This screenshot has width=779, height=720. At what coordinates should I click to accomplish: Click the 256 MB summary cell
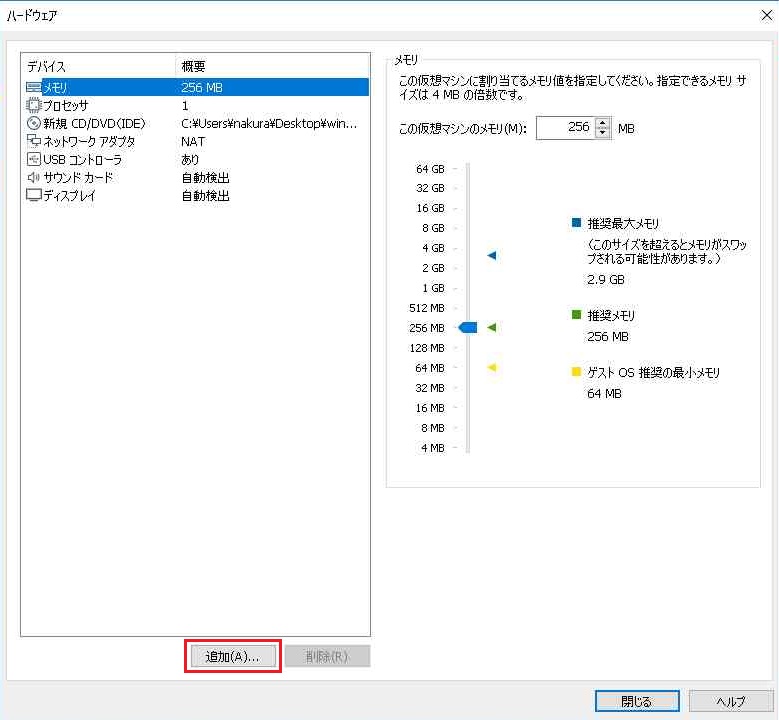point(202,87)
